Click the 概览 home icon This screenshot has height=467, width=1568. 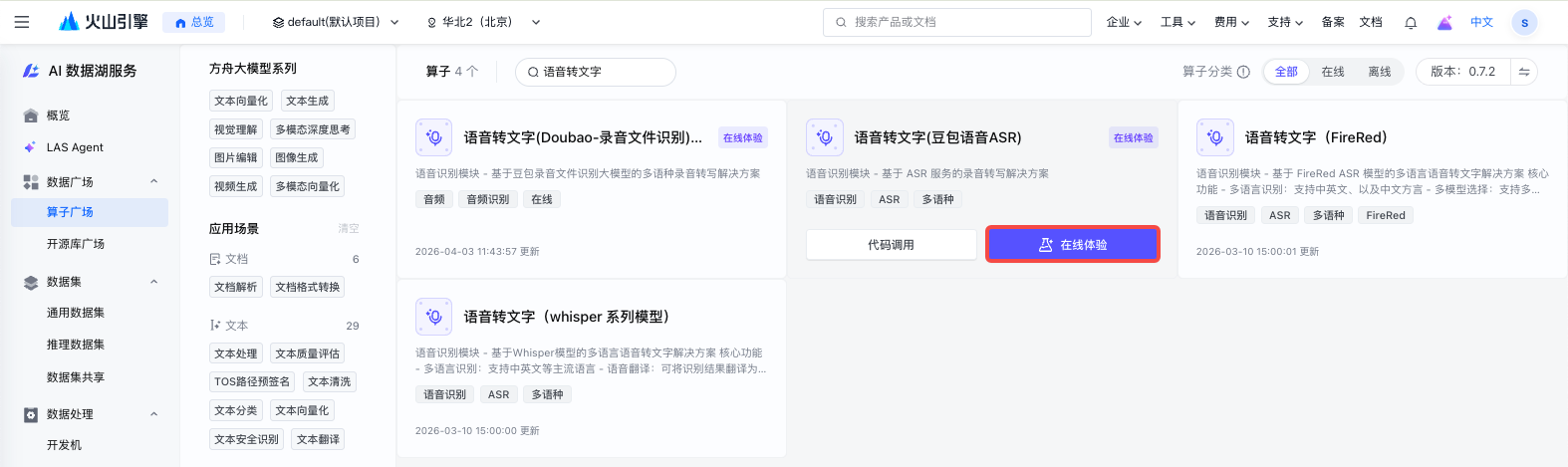(x=31, y=116)
